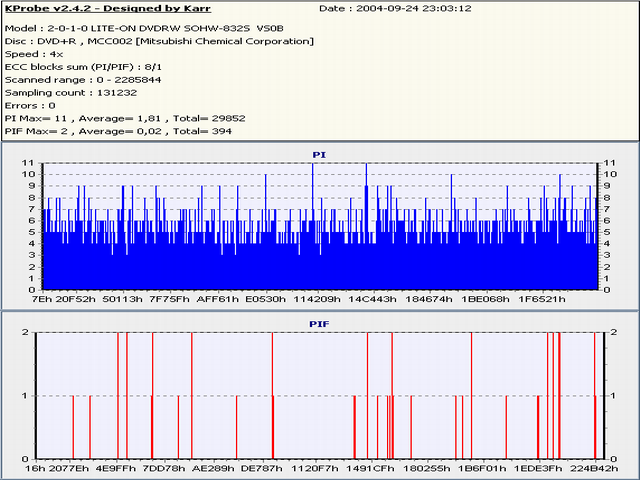Click the 1F6521h axis label
Viewport: 640px width, 480px height.
pyautogui.click(x=542, y=299)
